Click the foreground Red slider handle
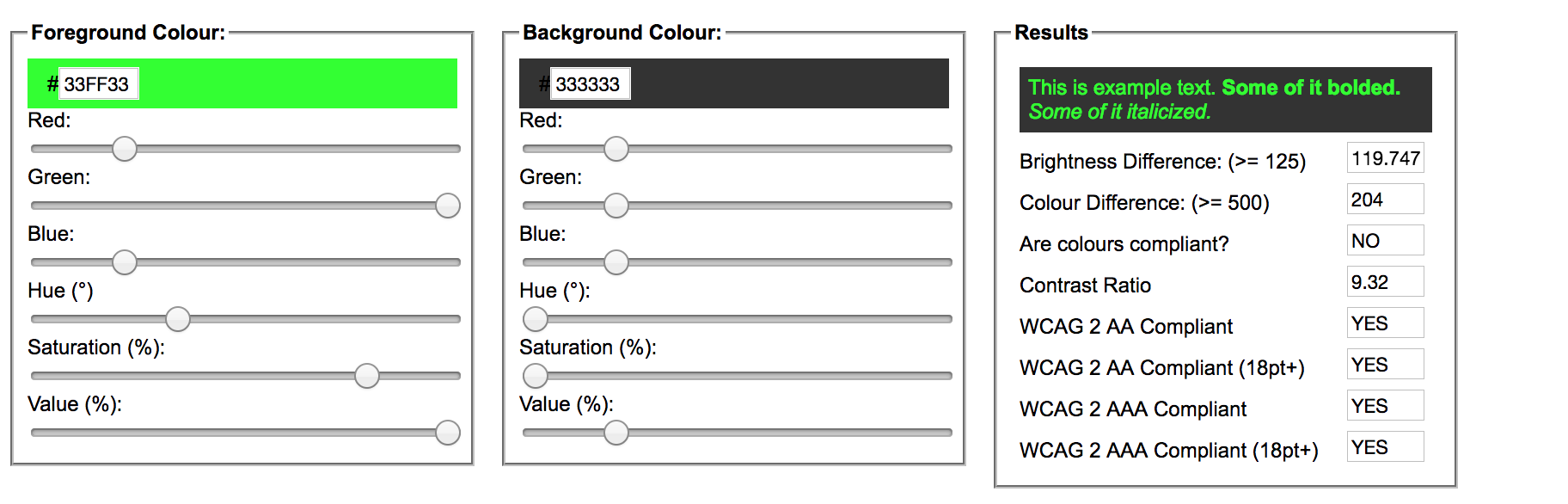The image size is (1568, 504). 125,149
